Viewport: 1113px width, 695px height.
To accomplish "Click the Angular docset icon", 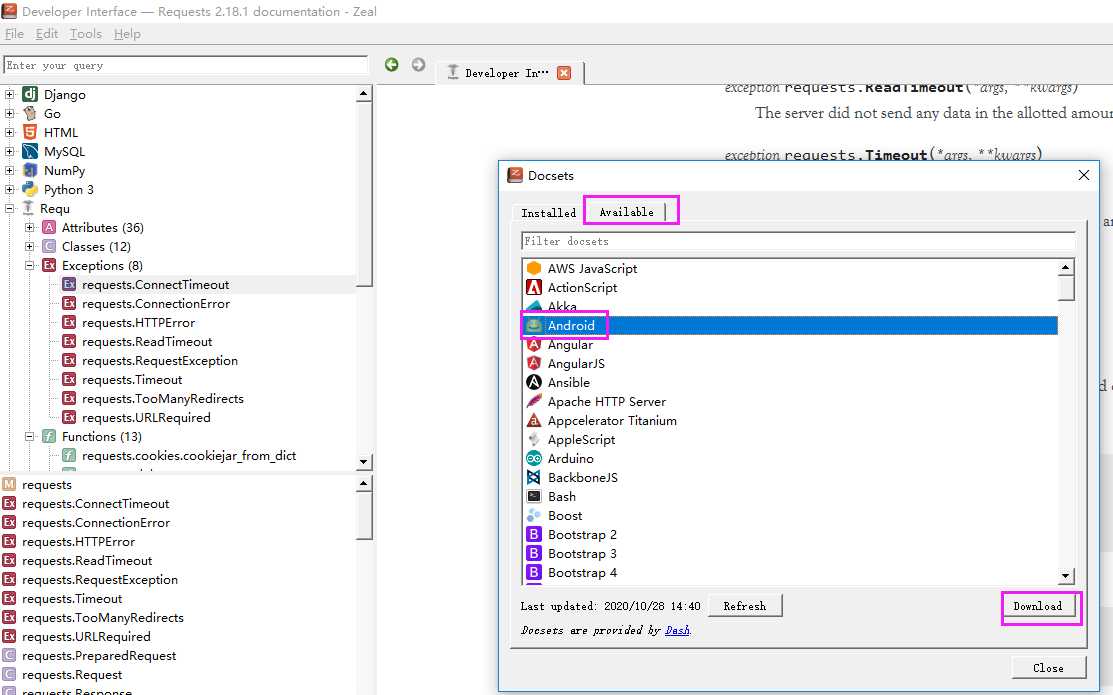I will [x=534, y=344].
